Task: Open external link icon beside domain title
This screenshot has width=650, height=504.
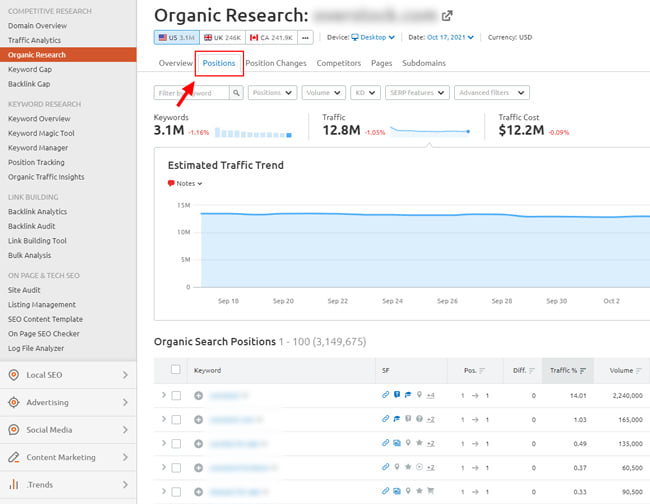Action: (447, 16)
